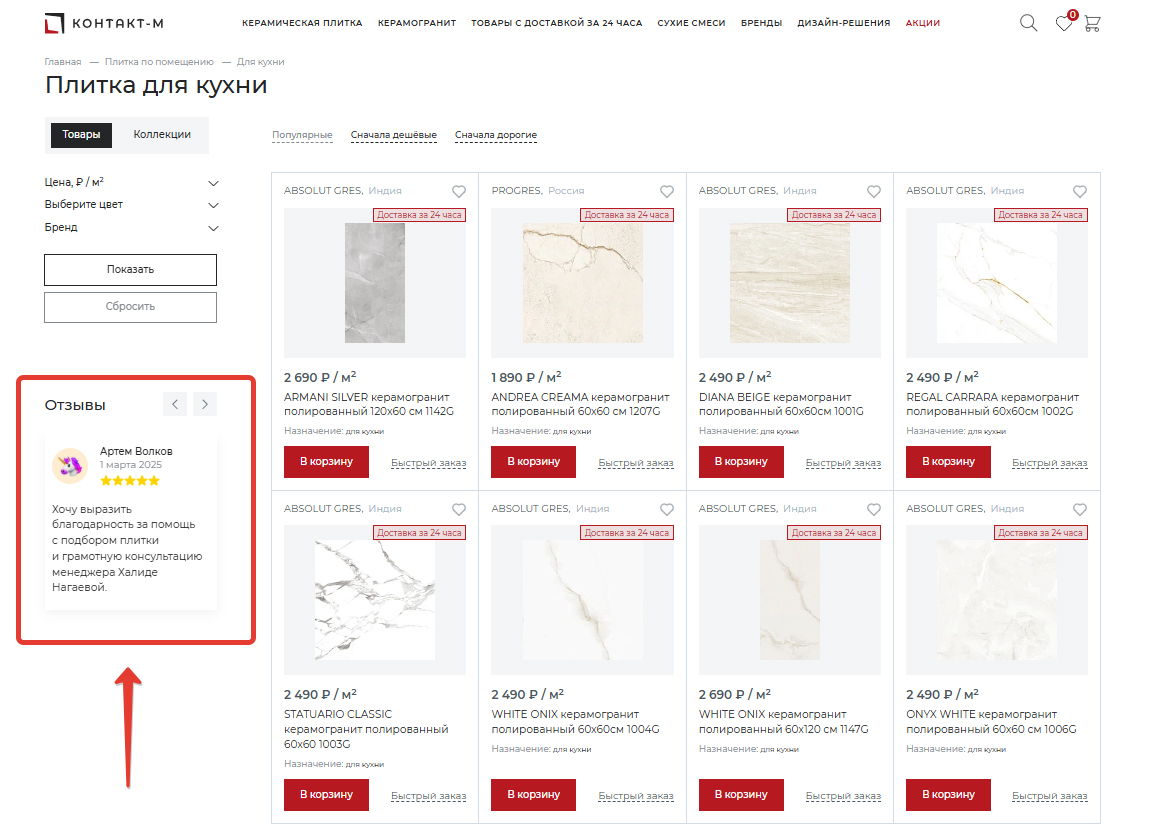Open REGAL CARRARA product image
This screenshot has width=1175, height=824.
[x=997, y=283]
